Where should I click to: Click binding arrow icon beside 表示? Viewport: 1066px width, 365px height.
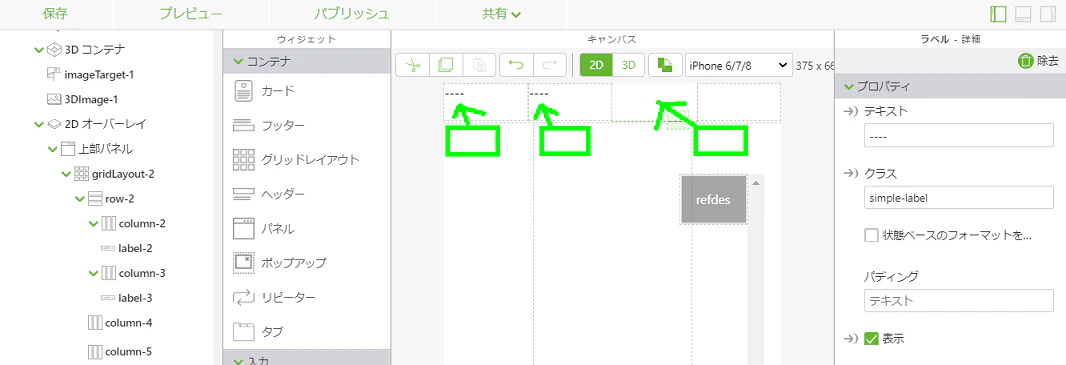[x=850, y=338]
